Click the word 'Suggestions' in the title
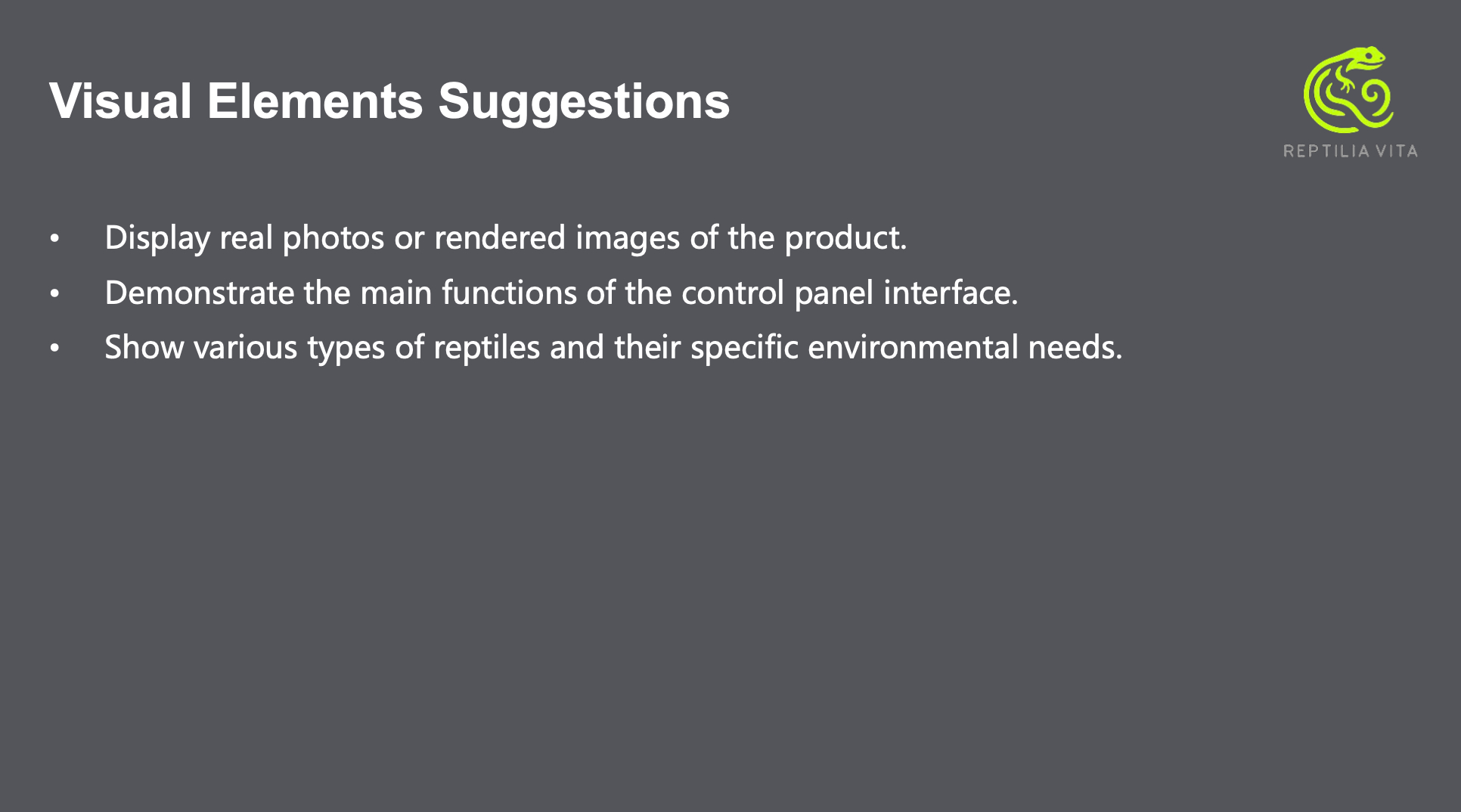 coord(584,101)
